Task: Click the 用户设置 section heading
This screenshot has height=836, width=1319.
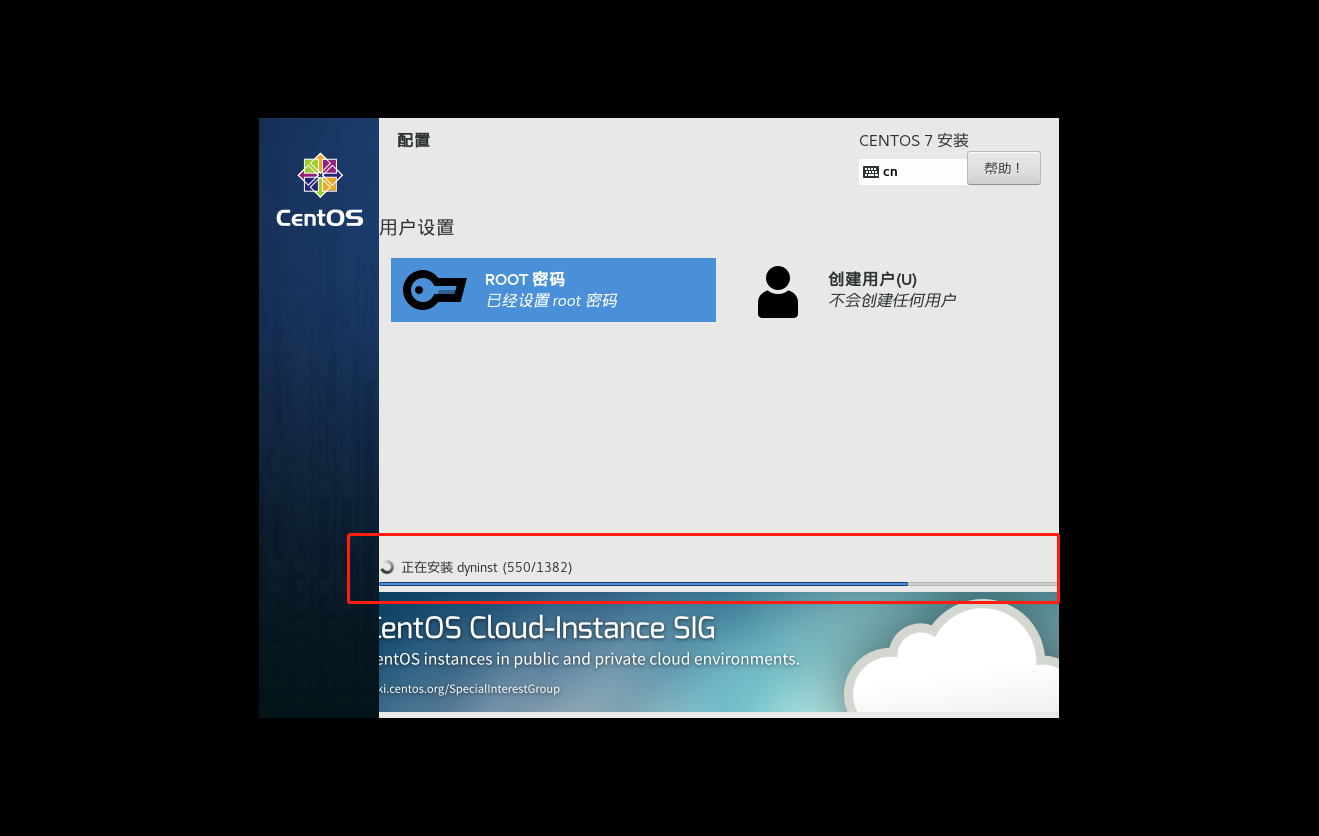Action: 417,228
